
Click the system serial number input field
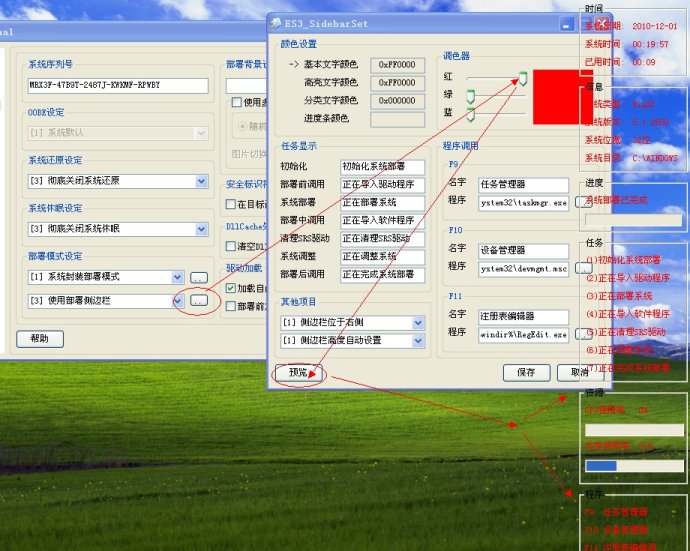coord(118,85)
